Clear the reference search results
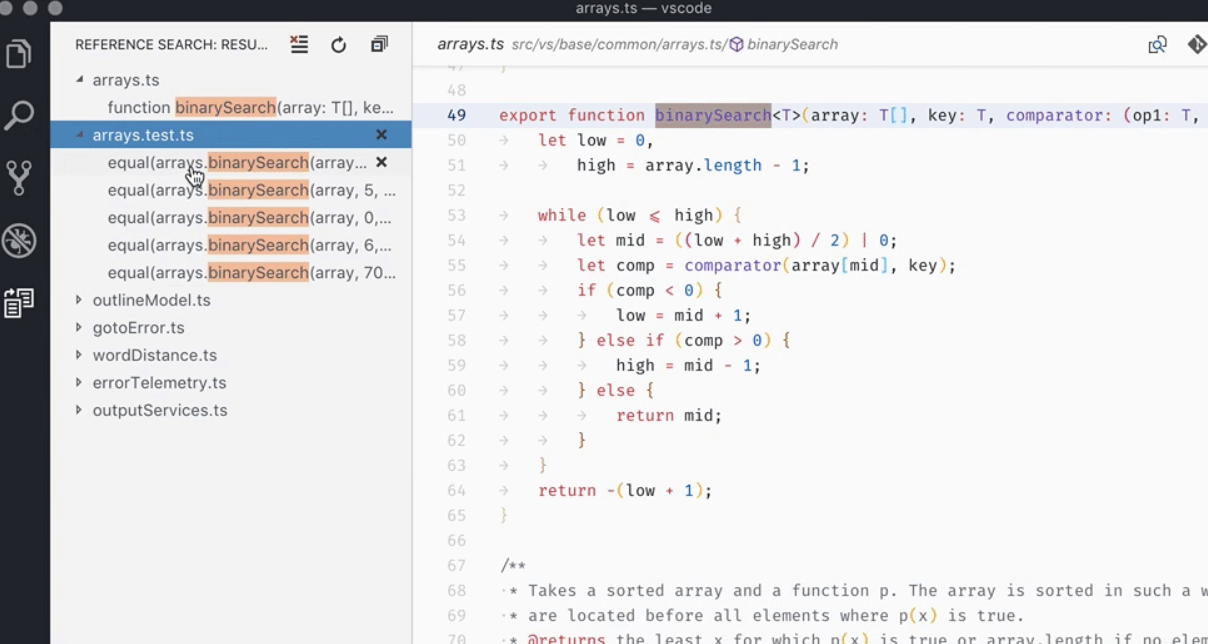 point(299,44)
